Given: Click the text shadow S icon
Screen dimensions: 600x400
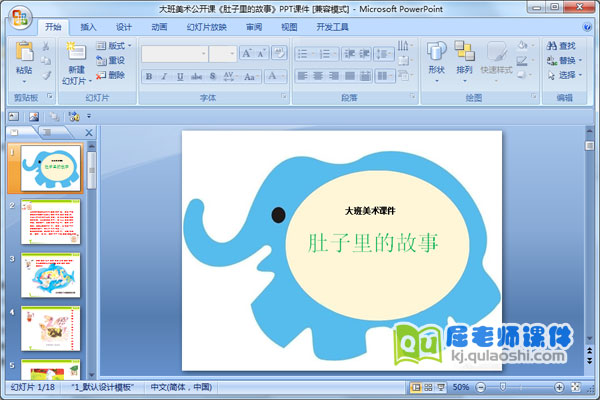Looking at the screenshot, I should [x=213, y=76].
